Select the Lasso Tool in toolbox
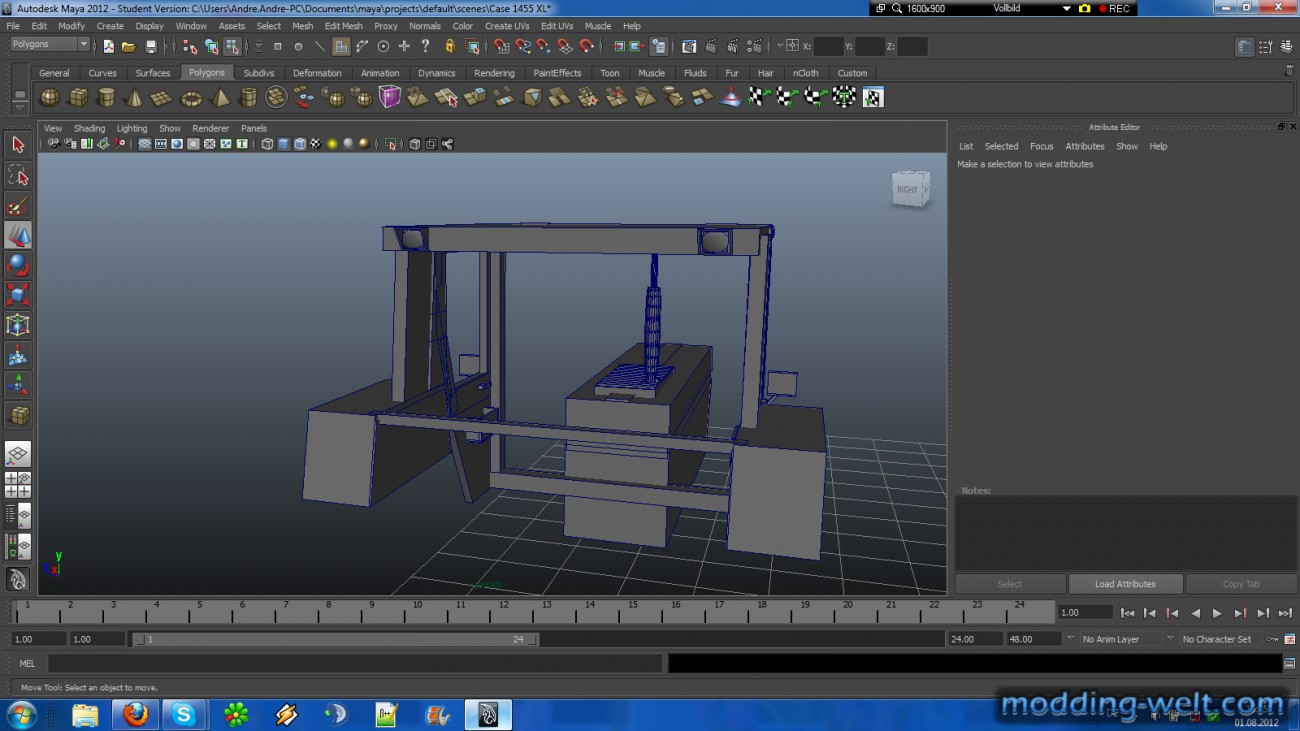Viewport: 1300px width, 731px height. (x=18, y=175)
